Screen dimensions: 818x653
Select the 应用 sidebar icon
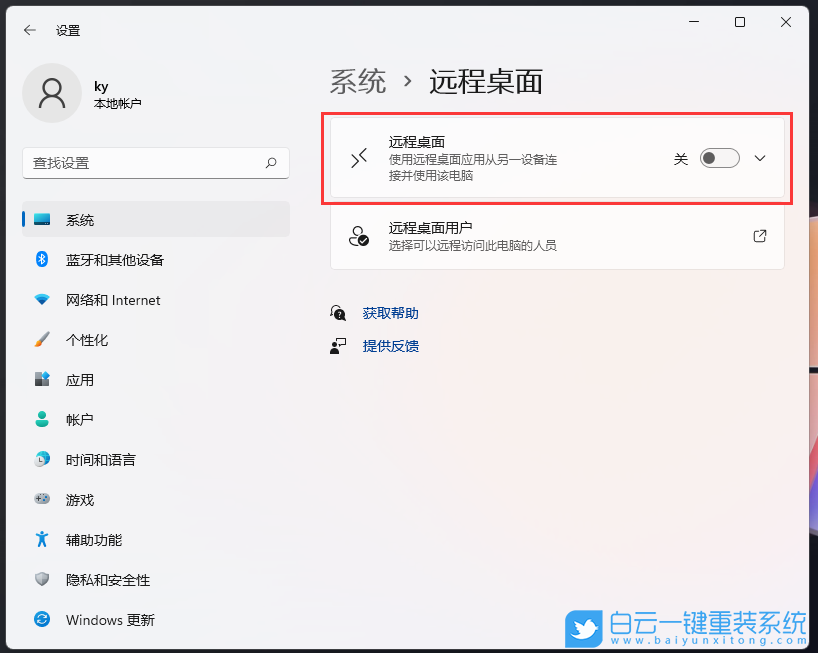click(x=41, y=379)
